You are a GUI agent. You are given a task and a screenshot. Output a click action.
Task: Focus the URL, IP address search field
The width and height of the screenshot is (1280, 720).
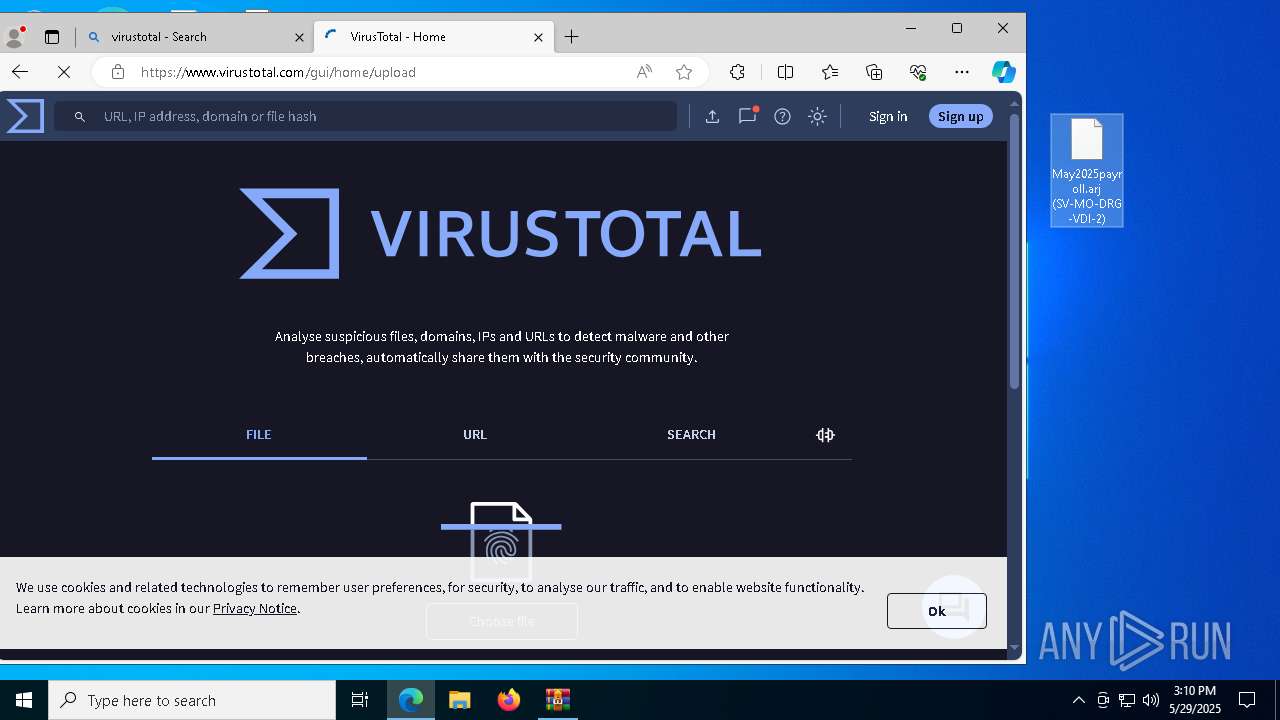pos(366,116)
